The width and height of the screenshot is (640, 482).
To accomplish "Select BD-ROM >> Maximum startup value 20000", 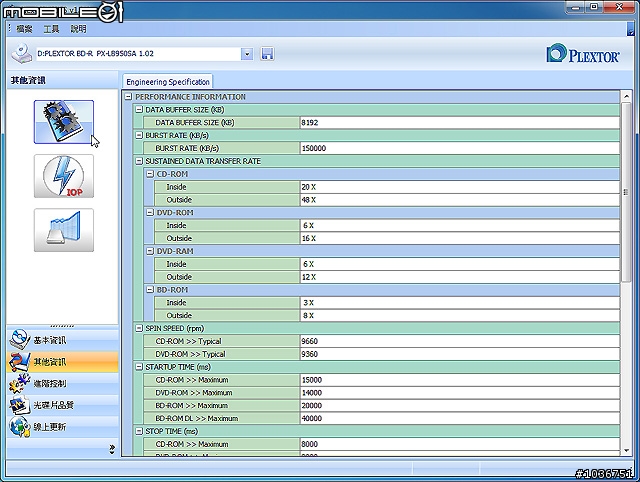I will click(460, 405).
